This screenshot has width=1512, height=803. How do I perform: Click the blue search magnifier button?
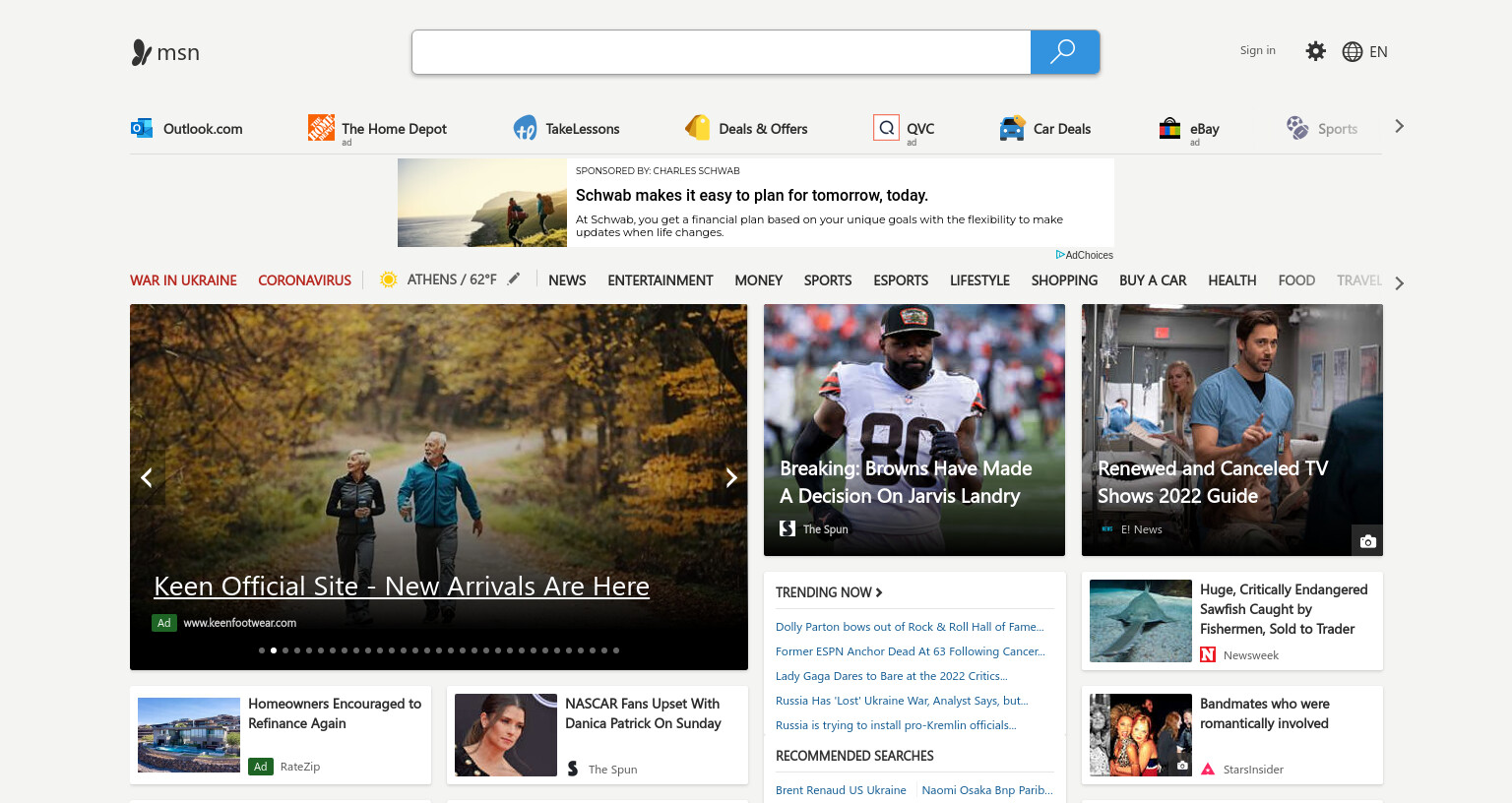[x=1064, y=52]
